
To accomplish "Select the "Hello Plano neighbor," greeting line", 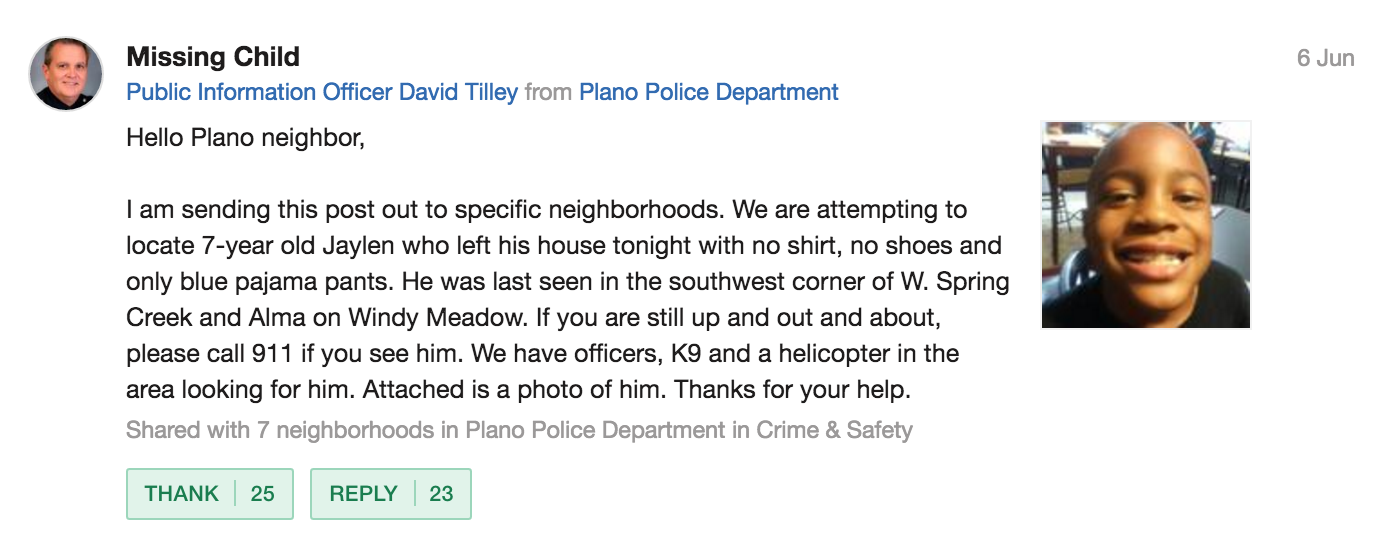I will pos(246,137).
